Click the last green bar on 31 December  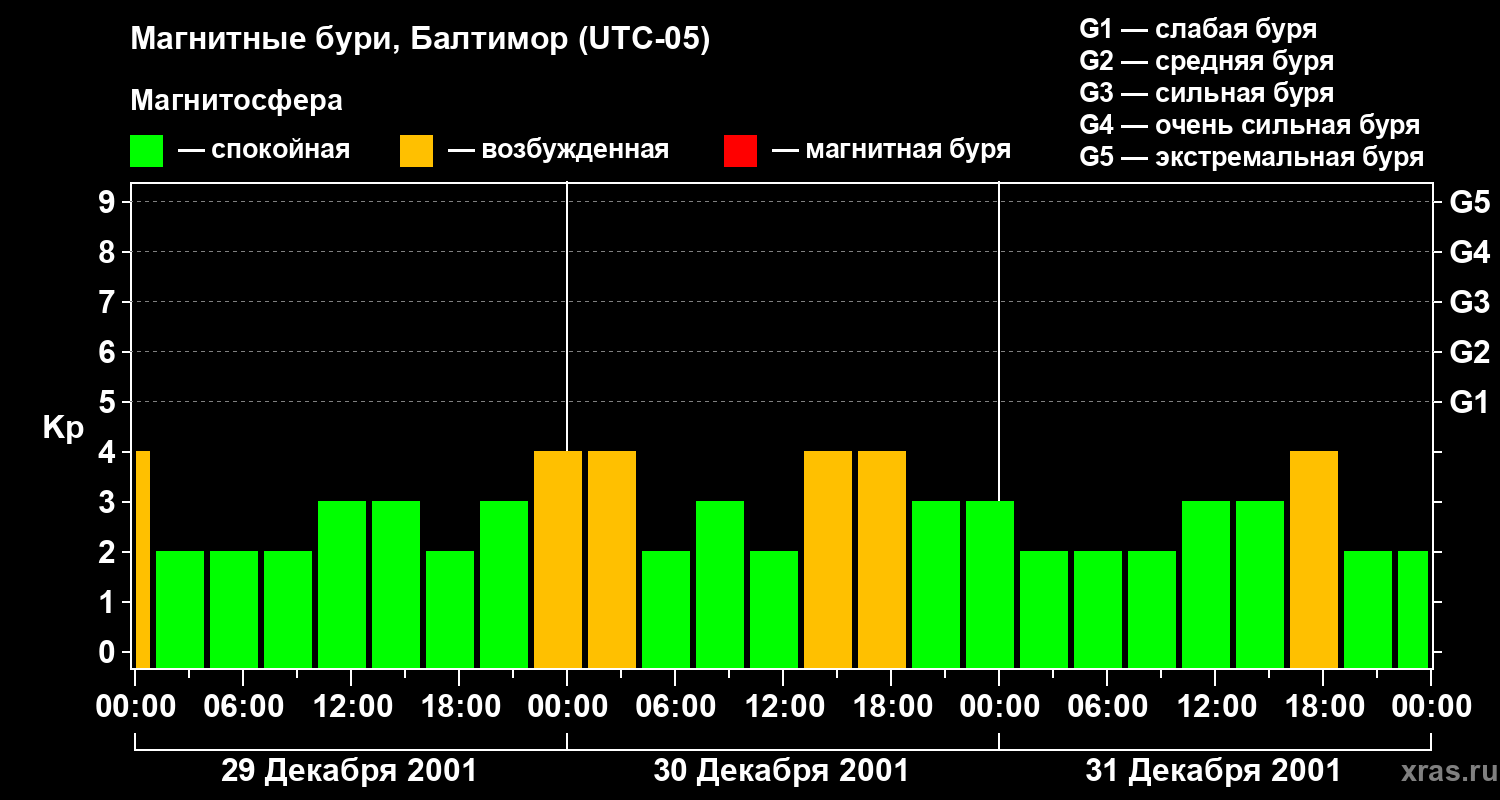[x=1412, y=609]
